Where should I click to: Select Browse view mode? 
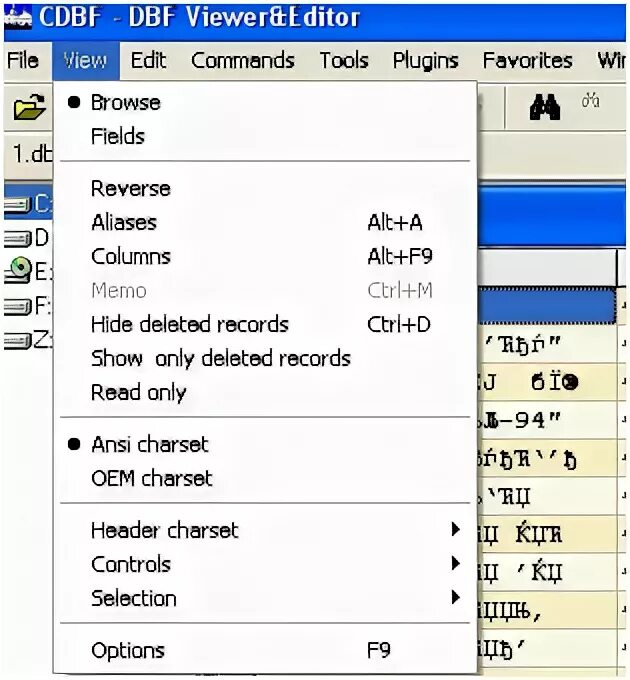point(265,103)
